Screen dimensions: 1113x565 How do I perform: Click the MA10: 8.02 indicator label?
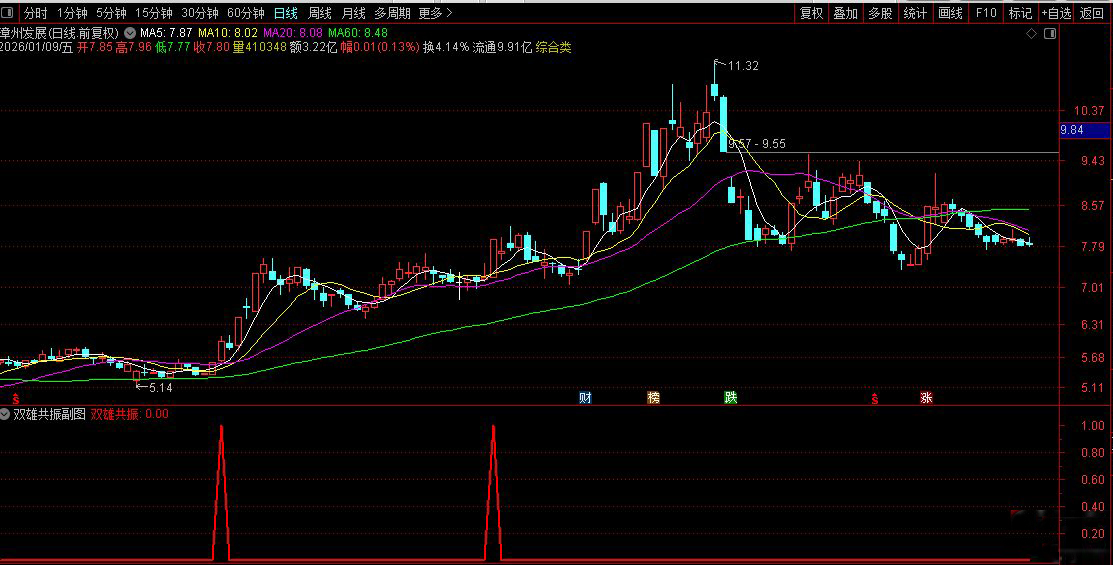coord(228,33)
